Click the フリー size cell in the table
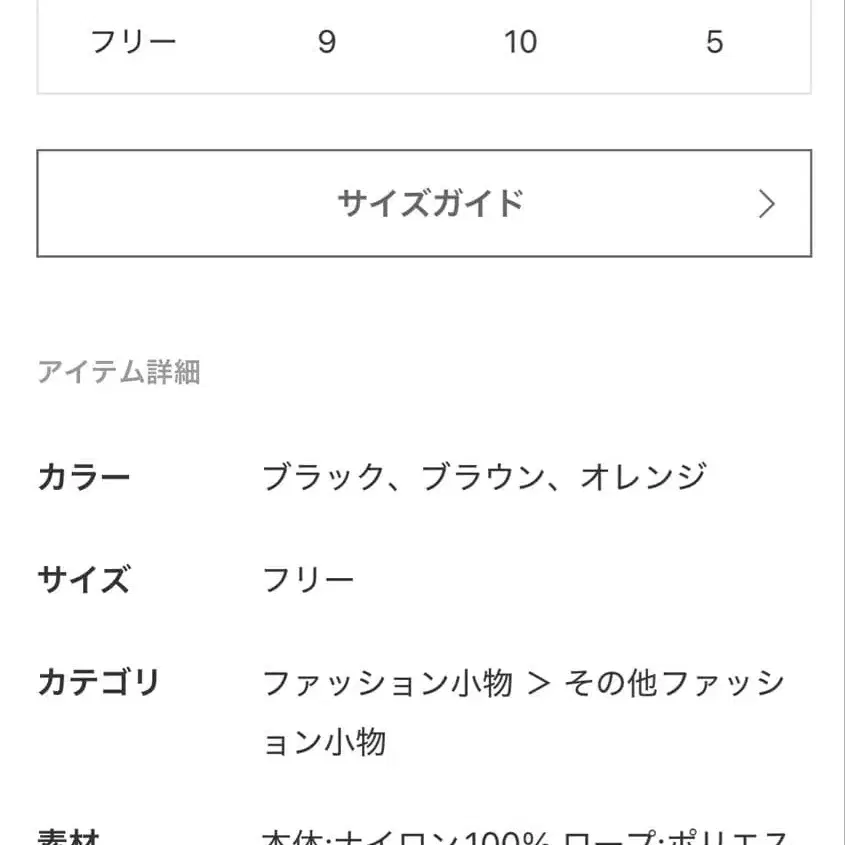The height and width of the screenshot is (845, 845). pyautogui.click(x=133, y=40)
